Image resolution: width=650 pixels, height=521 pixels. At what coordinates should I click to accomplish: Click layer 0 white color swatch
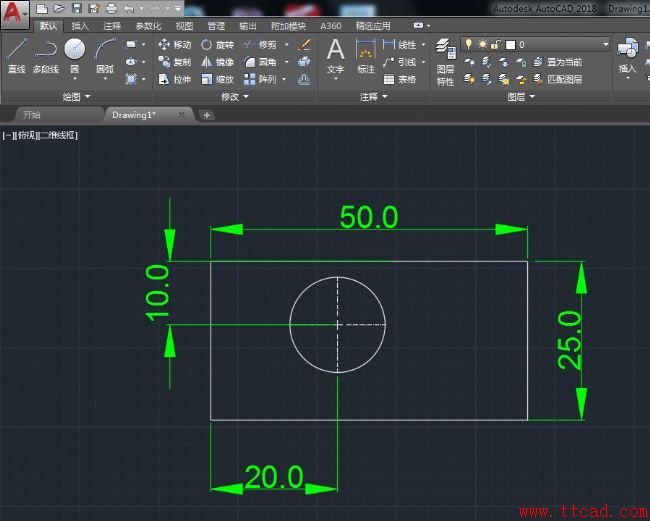click(x=511, y=44)
